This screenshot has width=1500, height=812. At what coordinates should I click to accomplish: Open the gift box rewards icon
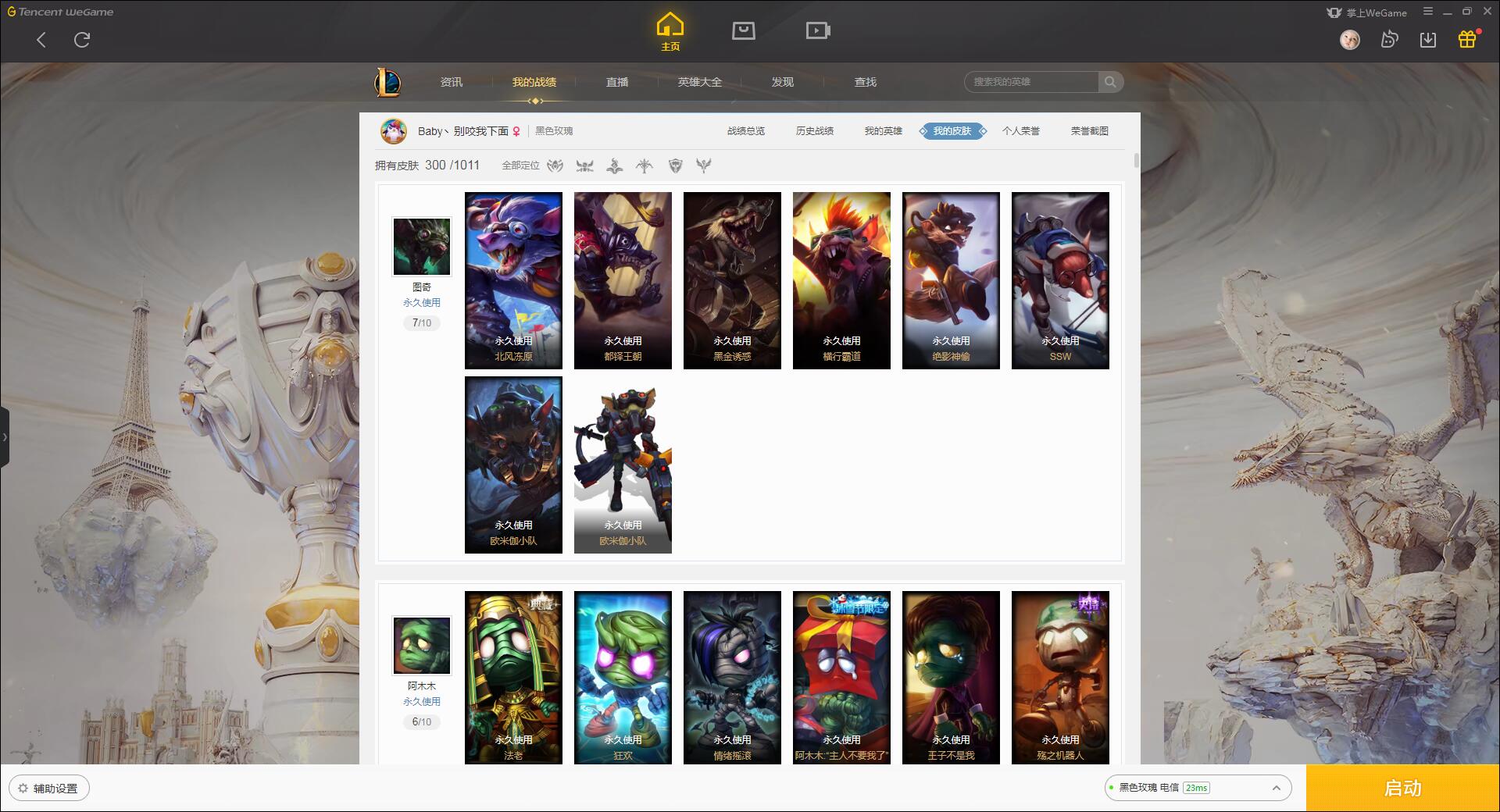[x=1467, y=39]
